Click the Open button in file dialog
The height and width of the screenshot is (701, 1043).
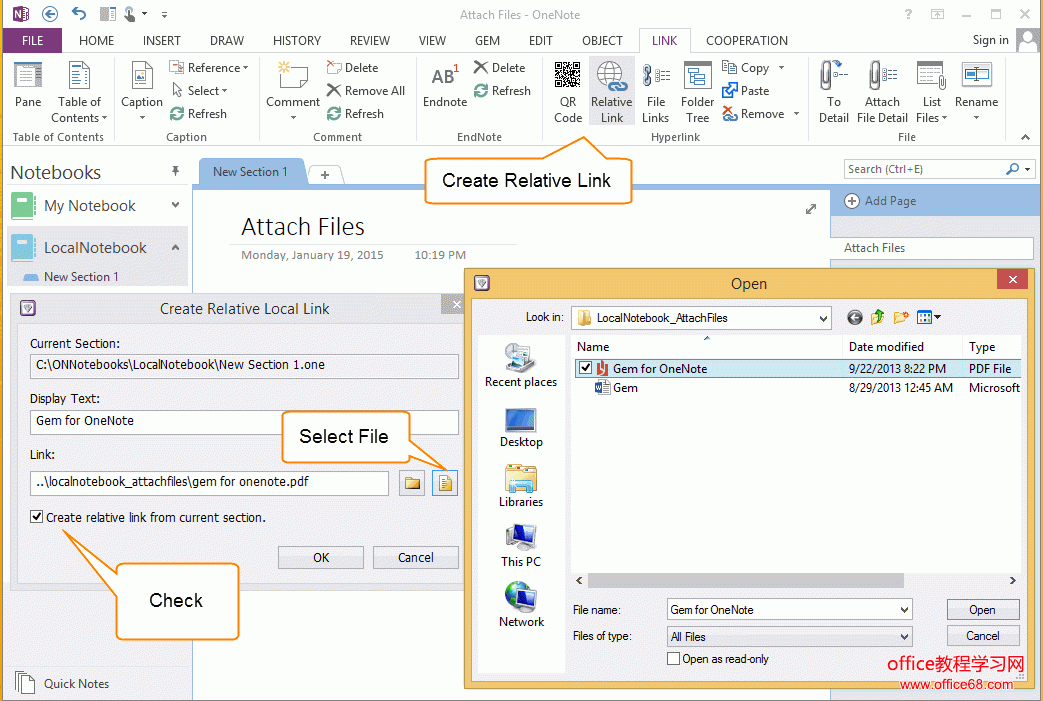982,610
